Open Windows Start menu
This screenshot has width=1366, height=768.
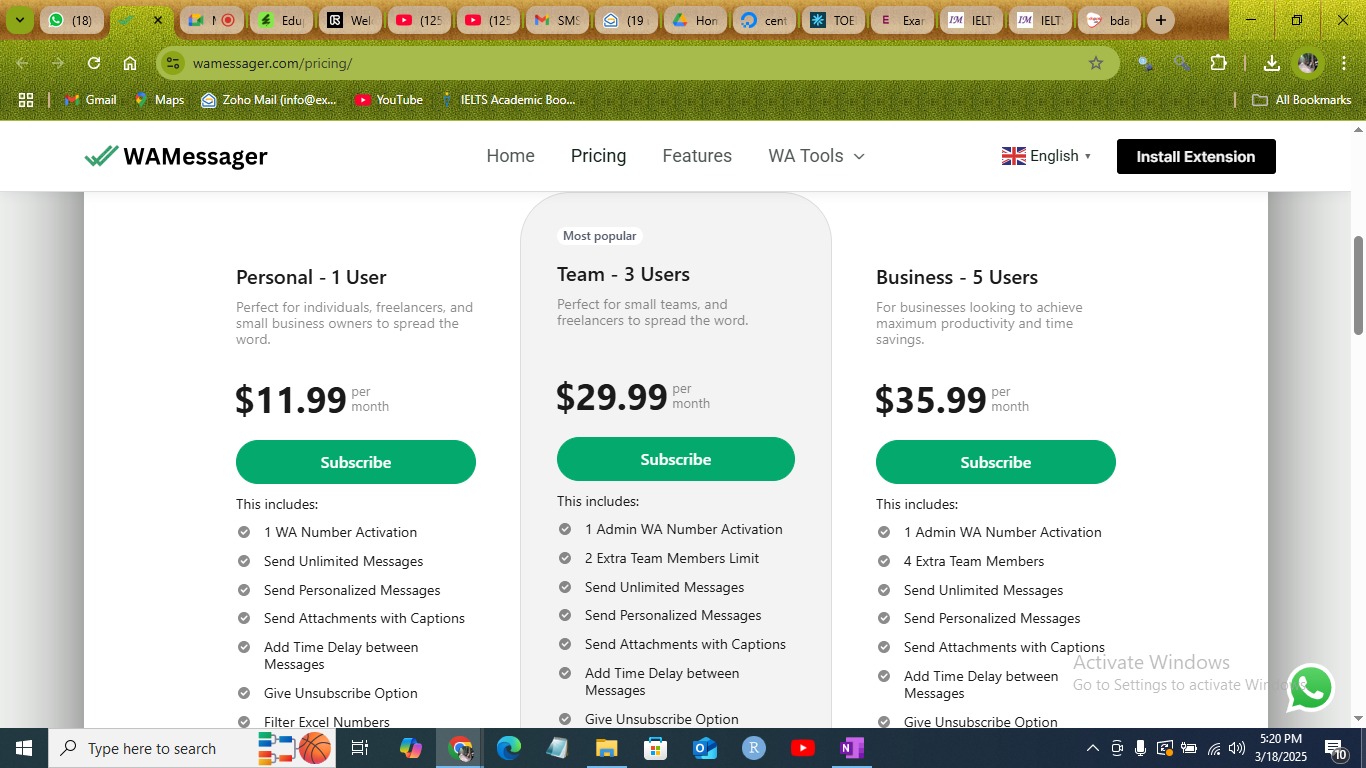(x=23, y=748)
